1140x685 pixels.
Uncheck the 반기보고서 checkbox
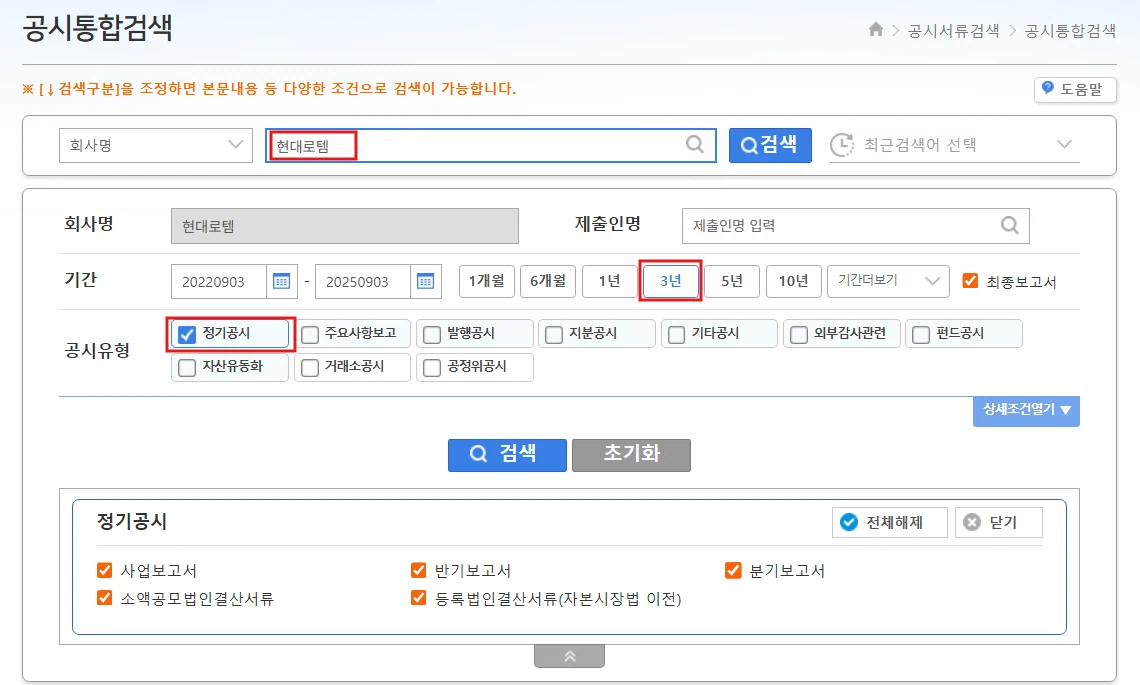tap(418, 570)
